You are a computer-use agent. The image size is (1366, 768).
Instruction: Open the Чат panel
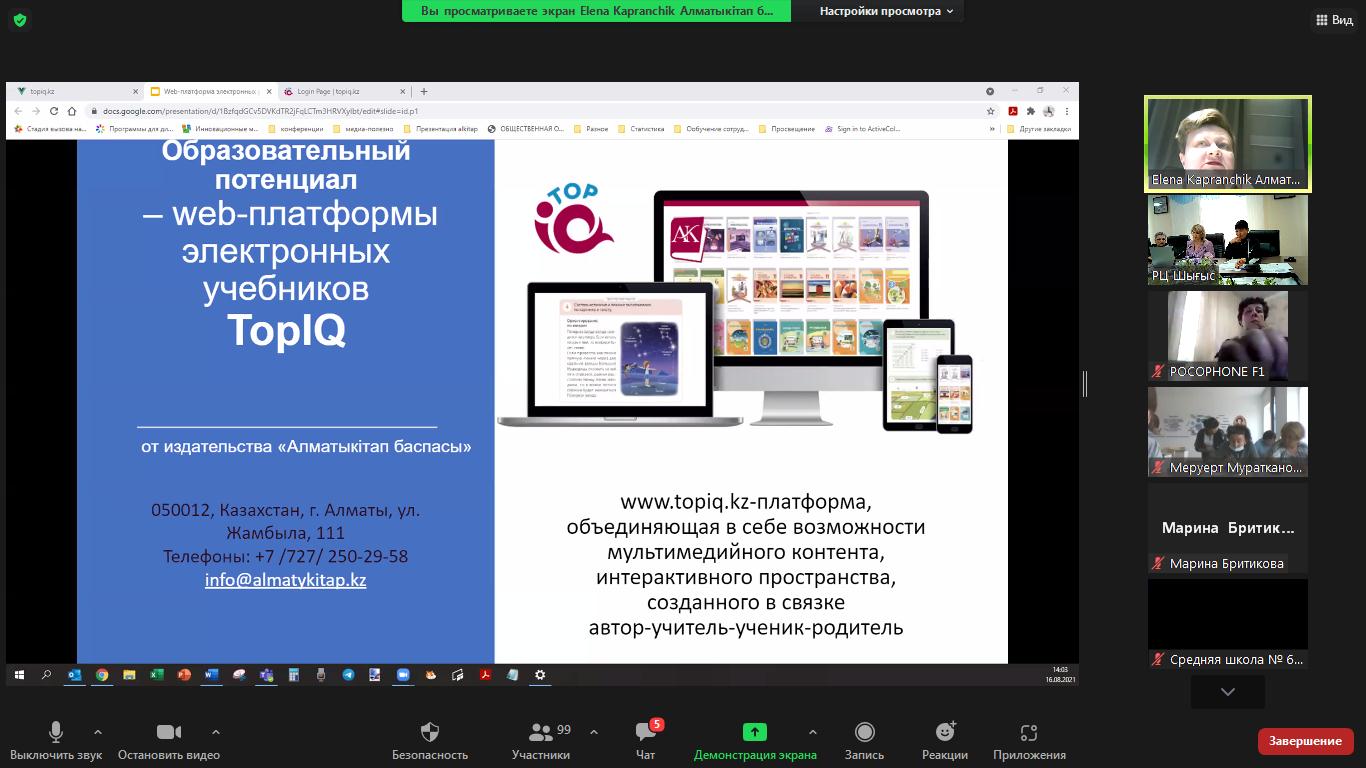click(646, 741)
